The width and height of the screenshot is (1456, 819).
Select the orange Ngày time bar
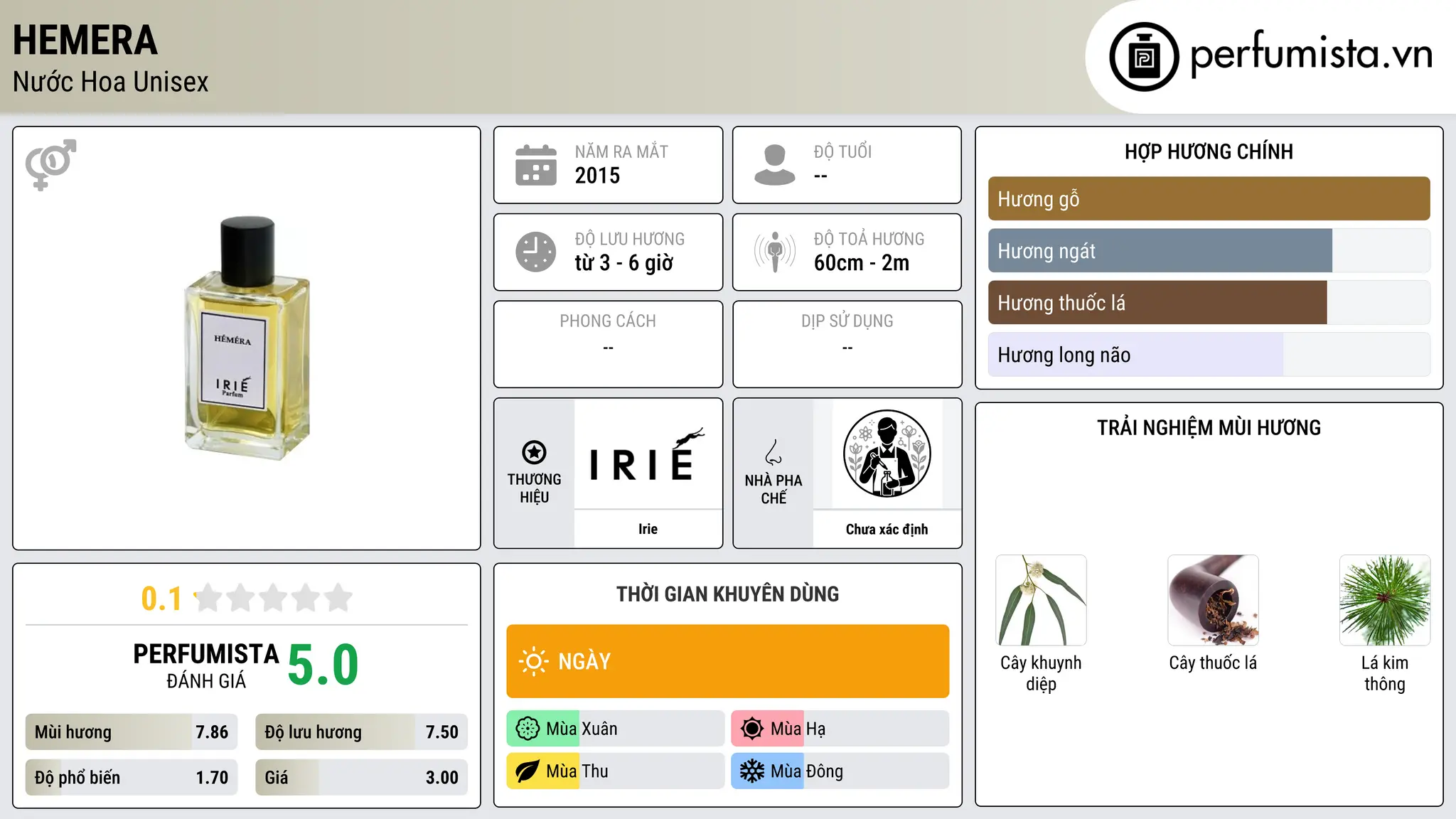coord(727,661)
